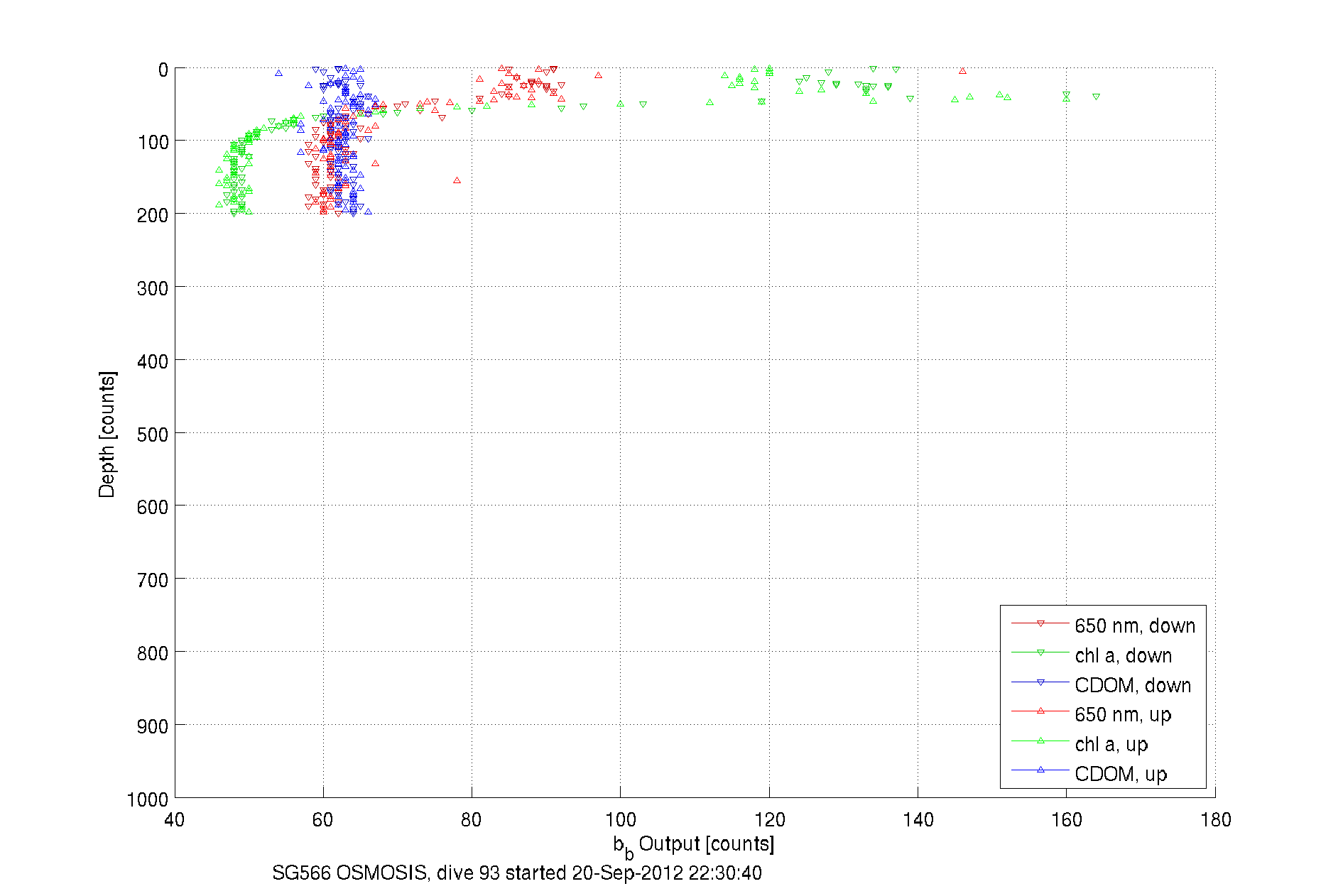Viewport: 1343px width, 896px height.
Task: Click the y-axis tick label 1000
Action: coord(148,799)
